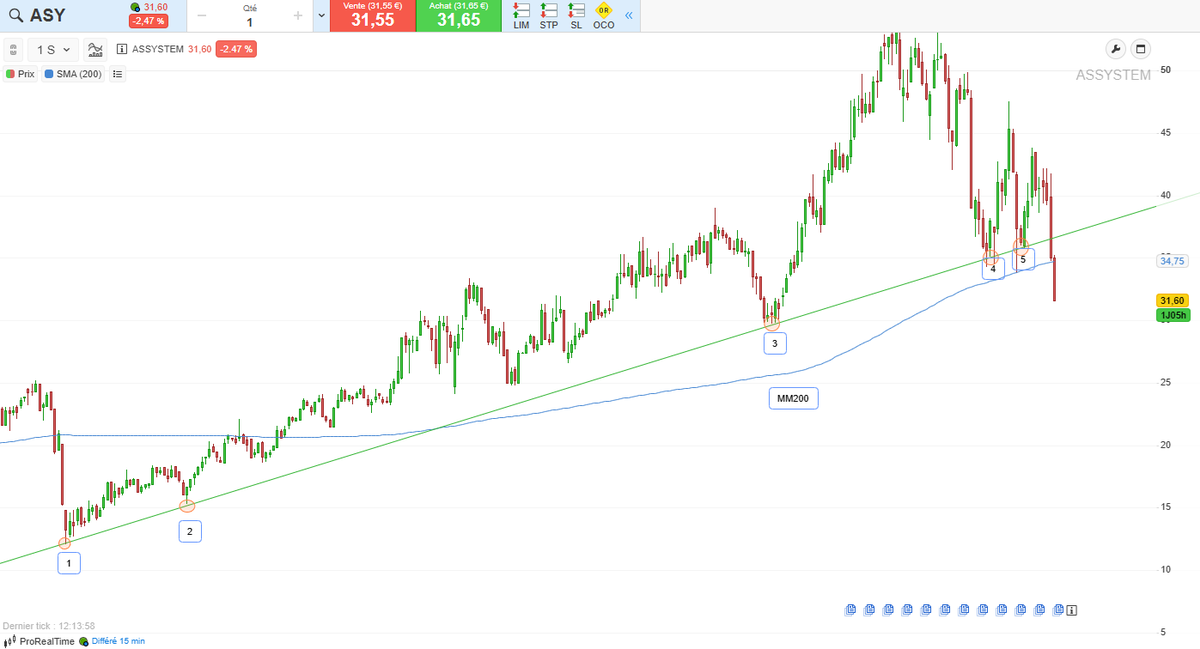Open the indicators chart icon
The height and width of the screenshot is (649, 1200).
(96, 49)
